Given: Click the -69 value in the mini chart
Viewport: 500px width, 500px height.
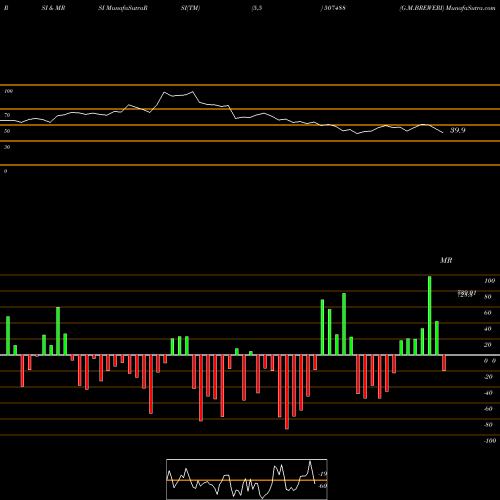Looking at the screenshot, I should pos(323,486).
